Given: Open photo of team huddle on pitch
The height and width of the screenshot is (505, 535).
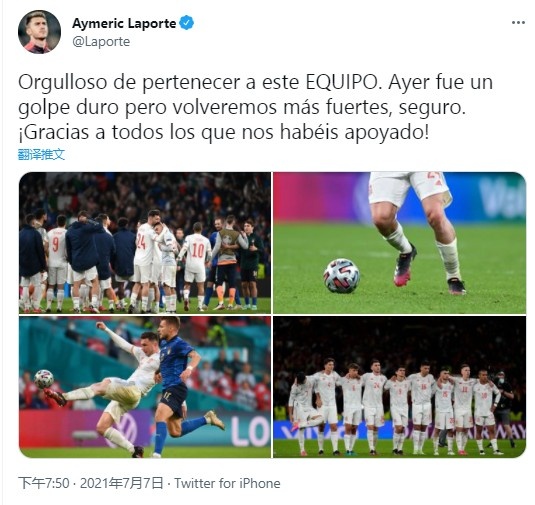Looking at the screenshot, I should 145,243.
